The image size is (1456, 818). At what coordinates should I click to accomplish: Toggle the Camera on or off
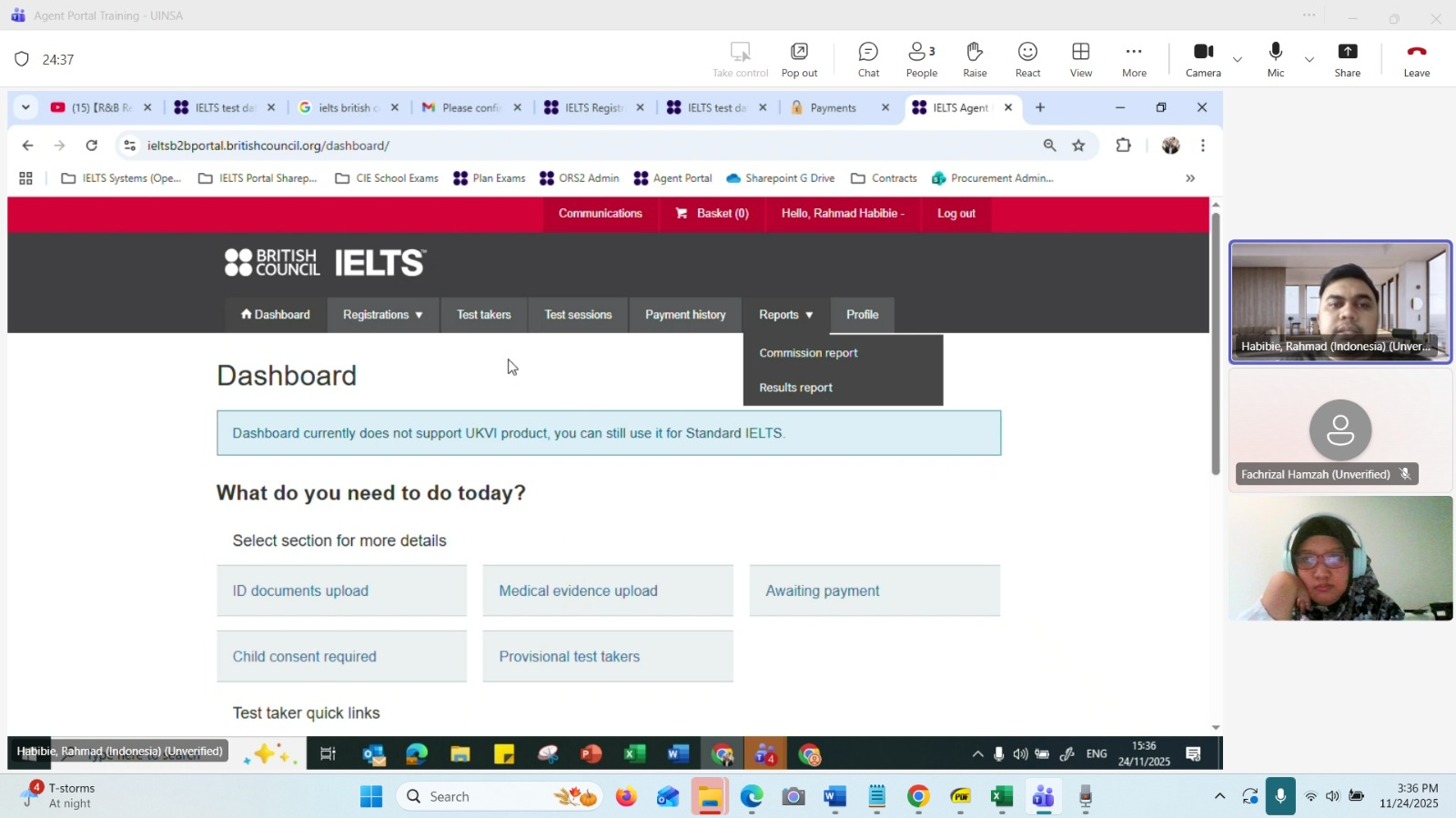point(1203,59)
